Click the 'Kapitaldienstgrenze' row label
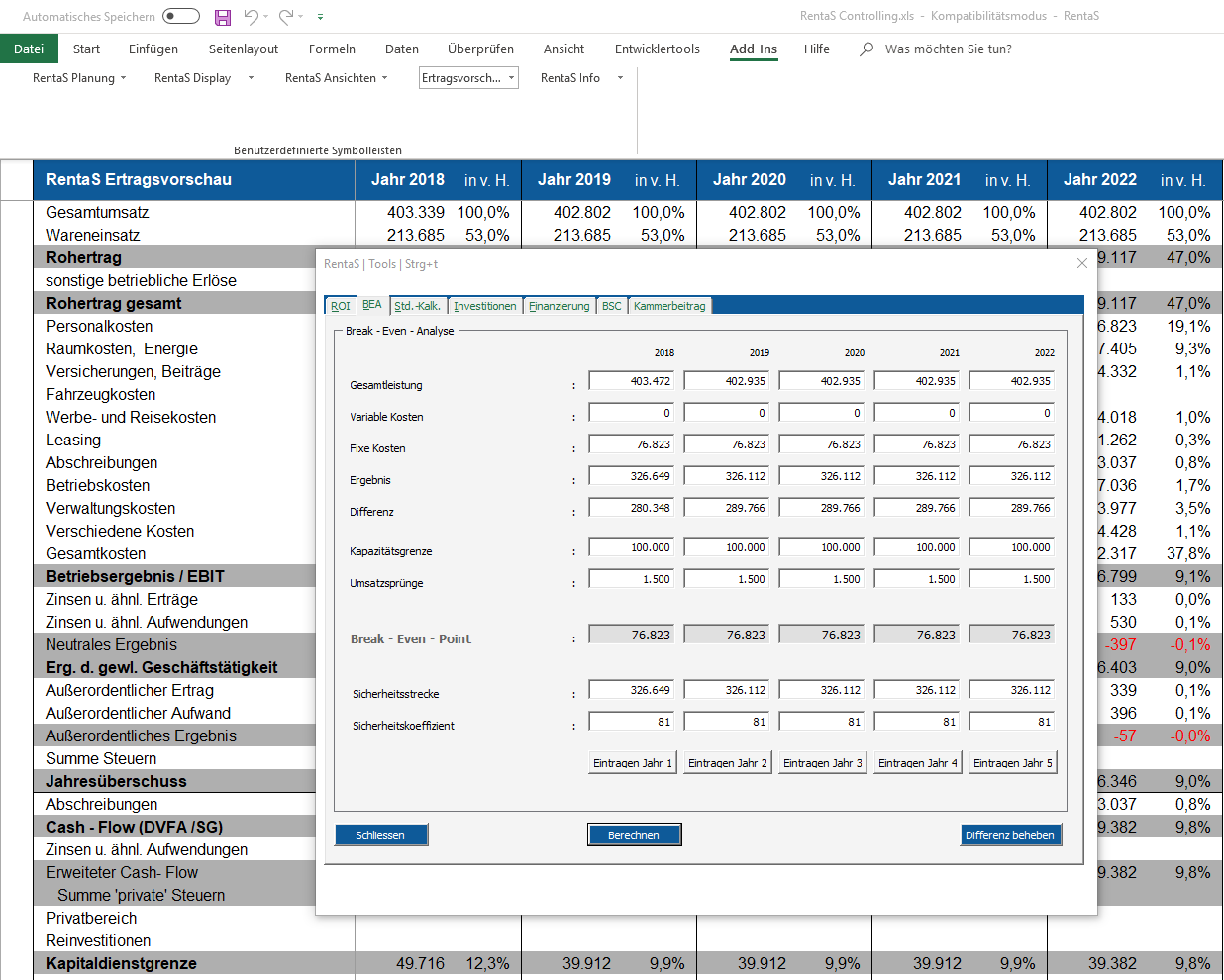 pos(121,963)
